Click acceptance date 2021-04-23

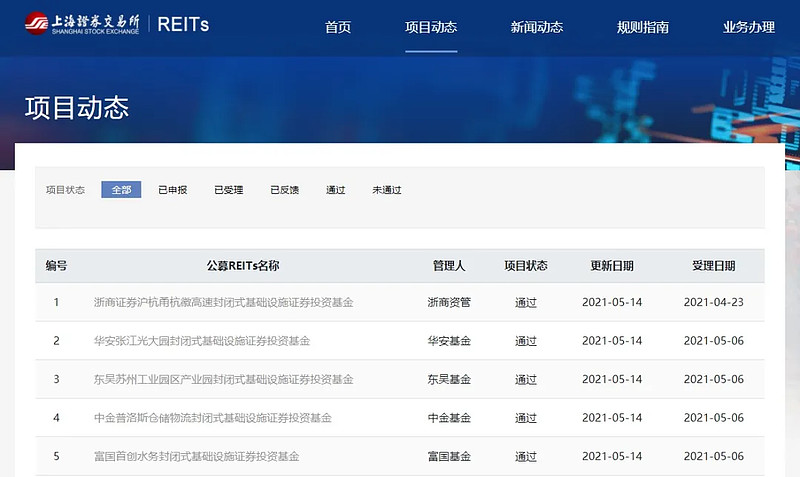pyautogui.click(x=714, y=302)
